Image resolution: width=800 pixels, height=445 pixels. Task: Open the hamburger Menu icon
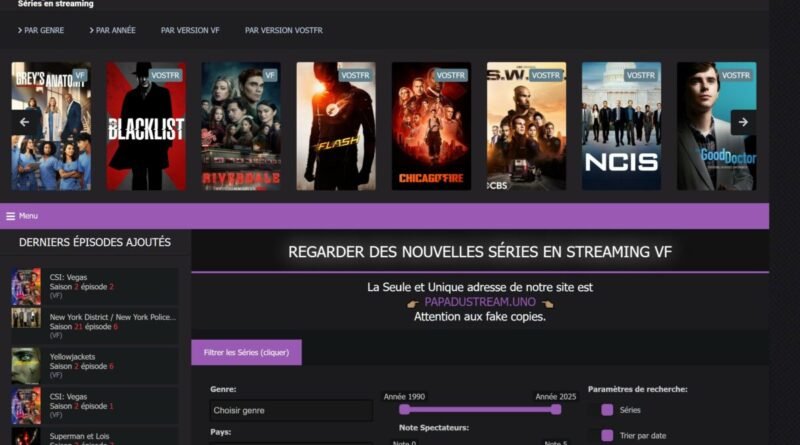tap(10, 216)
